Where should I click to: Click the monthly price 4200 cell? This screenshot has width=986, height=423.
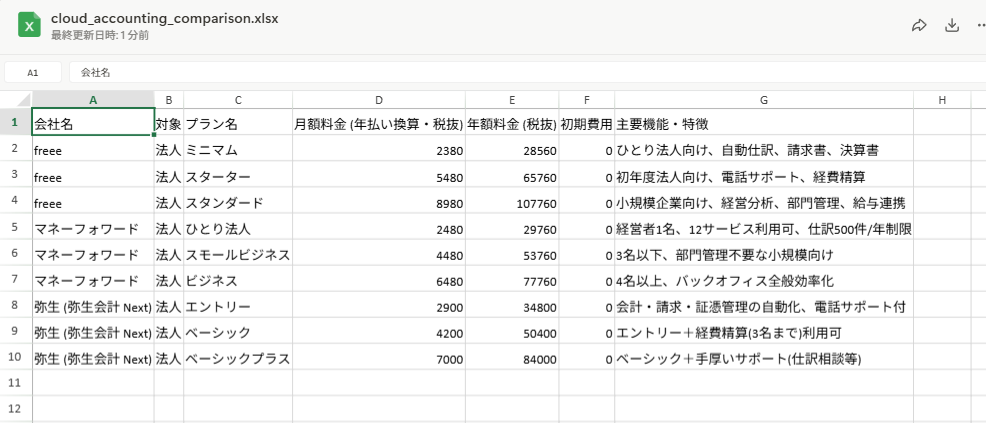point(379,331)
